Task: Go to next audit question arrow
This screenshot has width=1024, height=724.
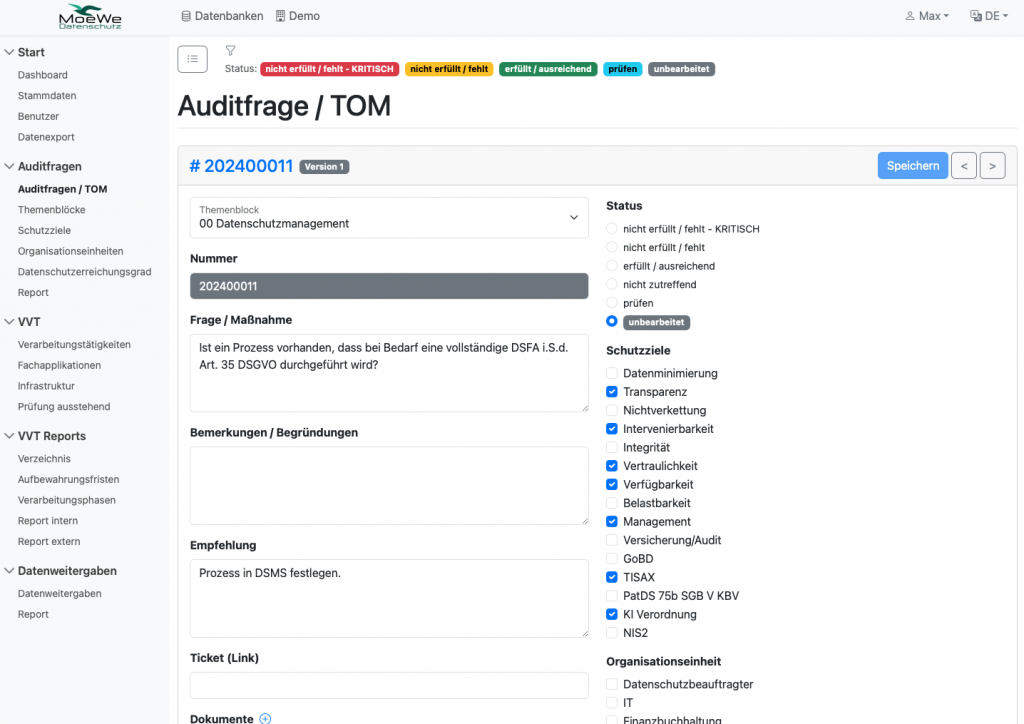Action: [992, 166]
